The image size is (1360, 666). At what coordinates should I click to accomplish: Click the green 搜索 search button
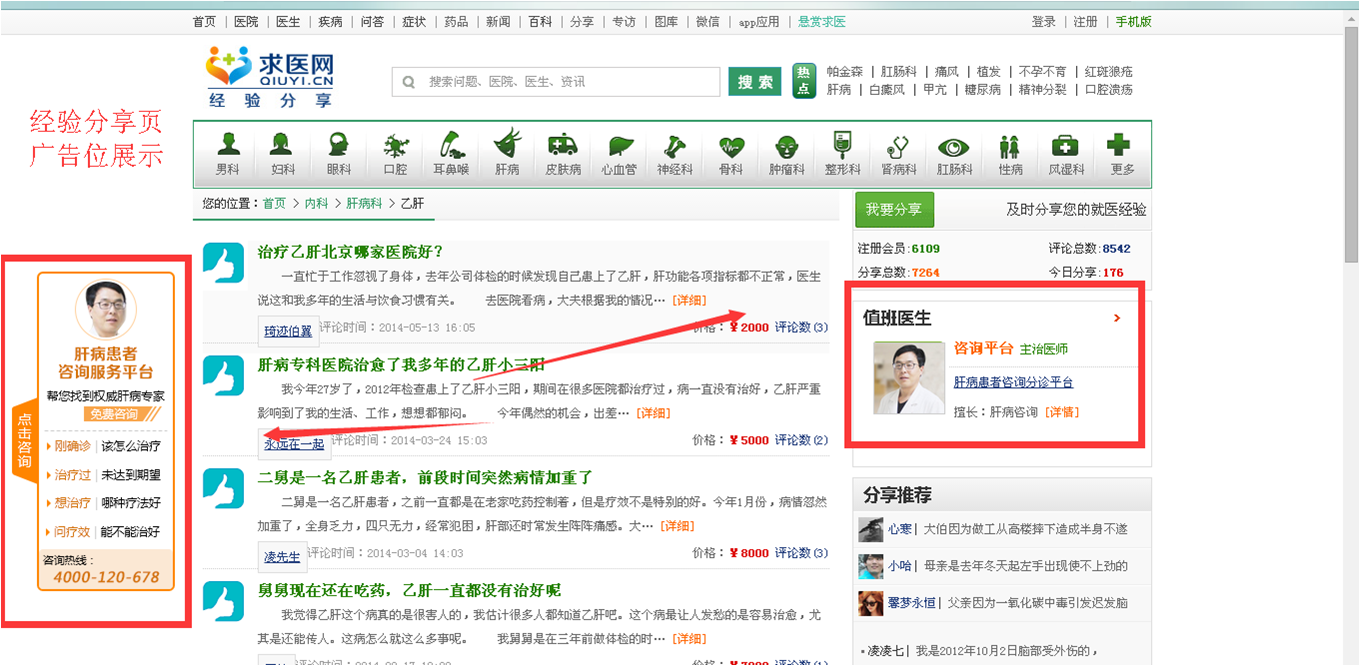755,81
